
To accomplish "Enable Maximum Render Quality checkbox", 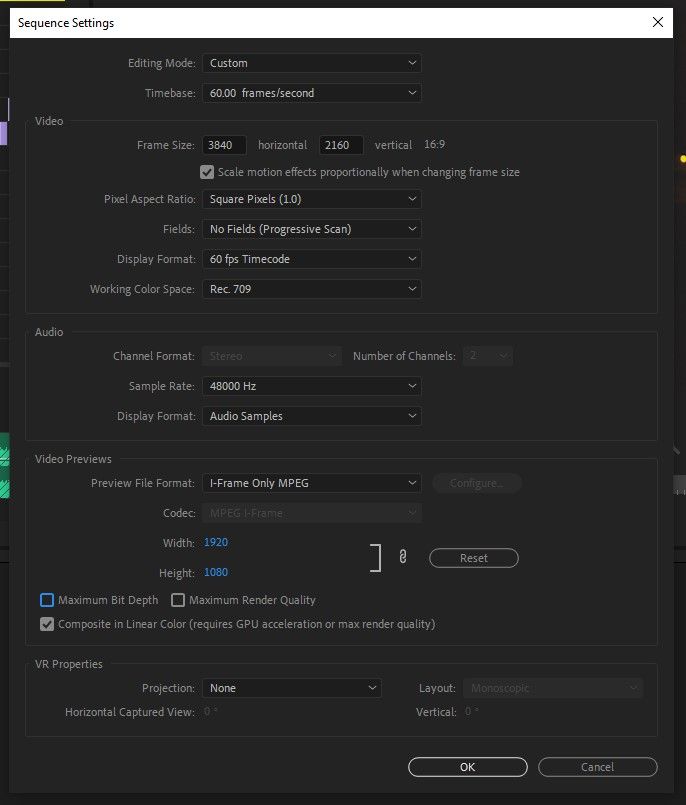I will tap(178, 600).
